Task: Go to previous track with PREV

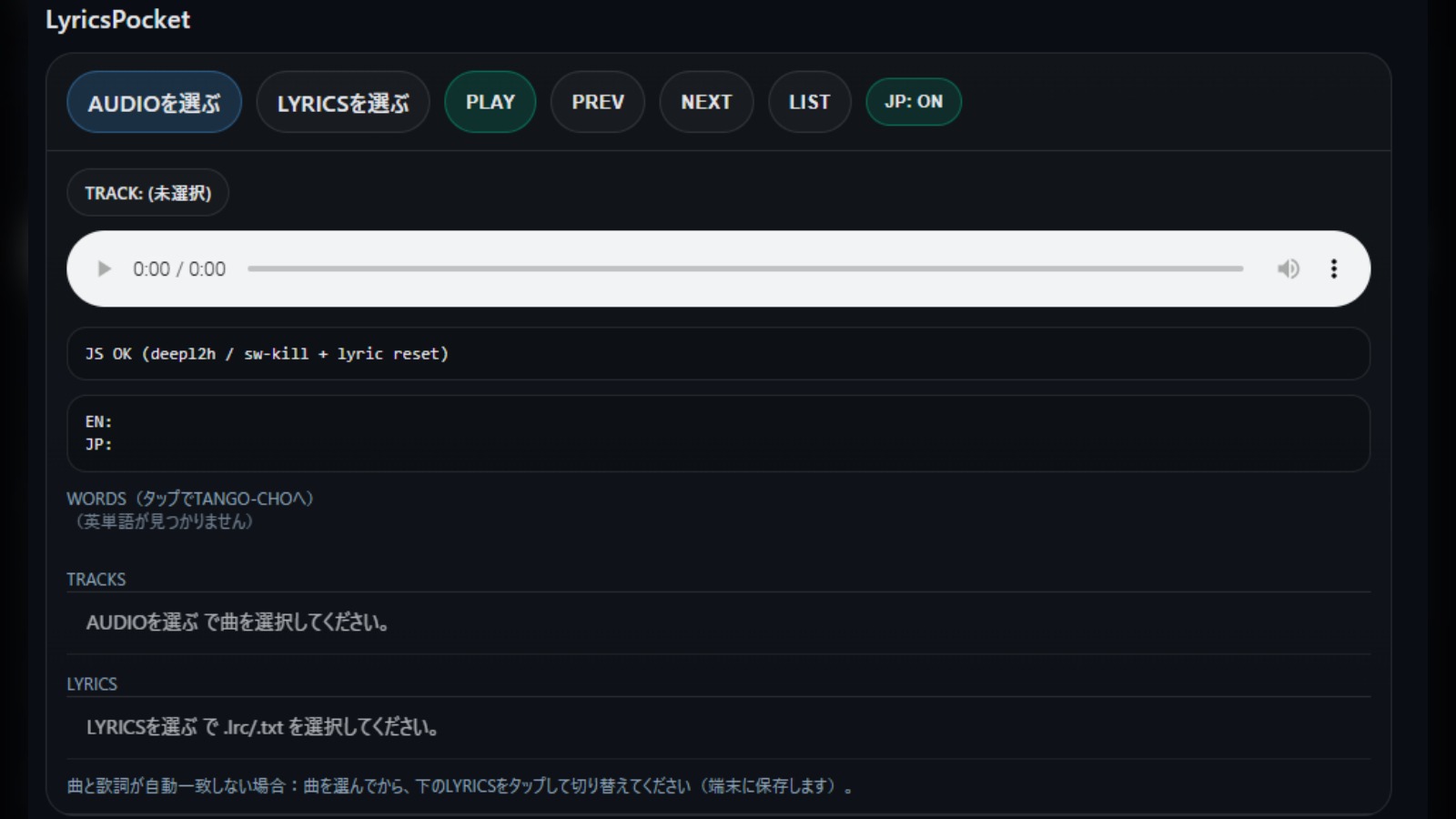Action: pyautogui.click(x=597, y=102)
